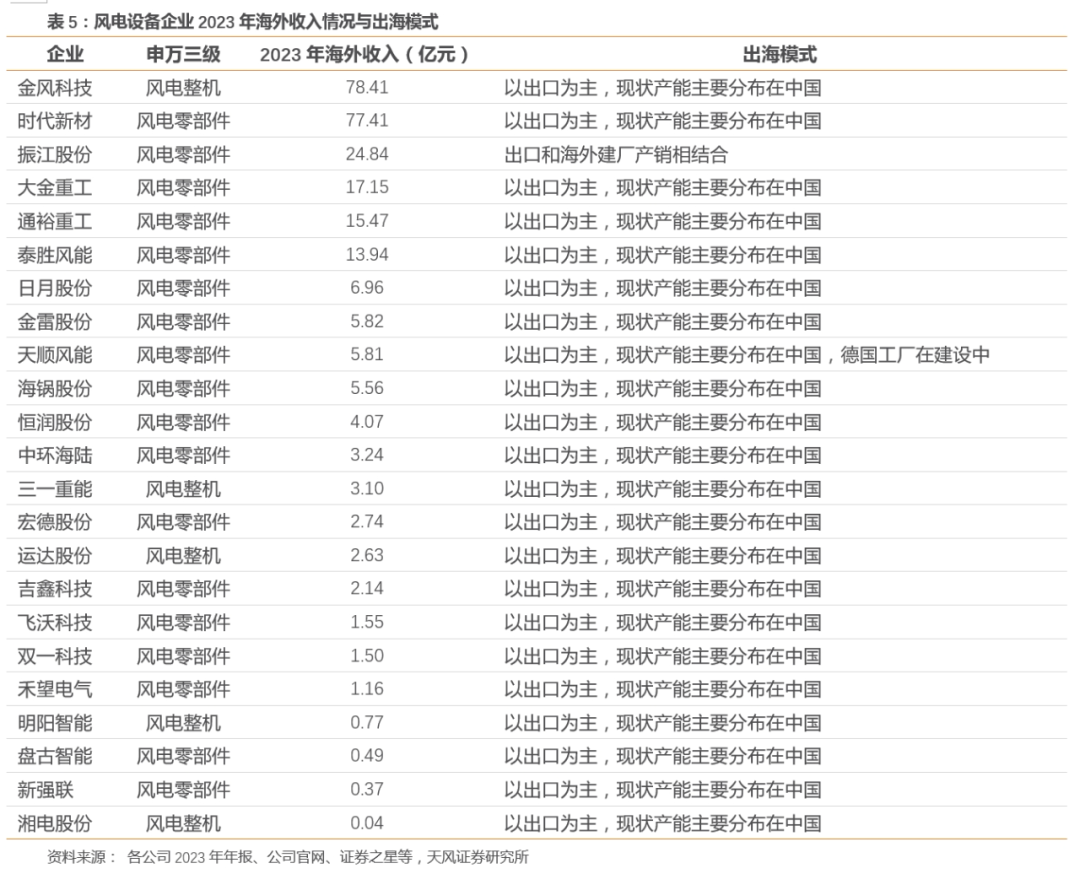Click the value '1.16'
The image size is (1080, 874).
coord(367,689)
